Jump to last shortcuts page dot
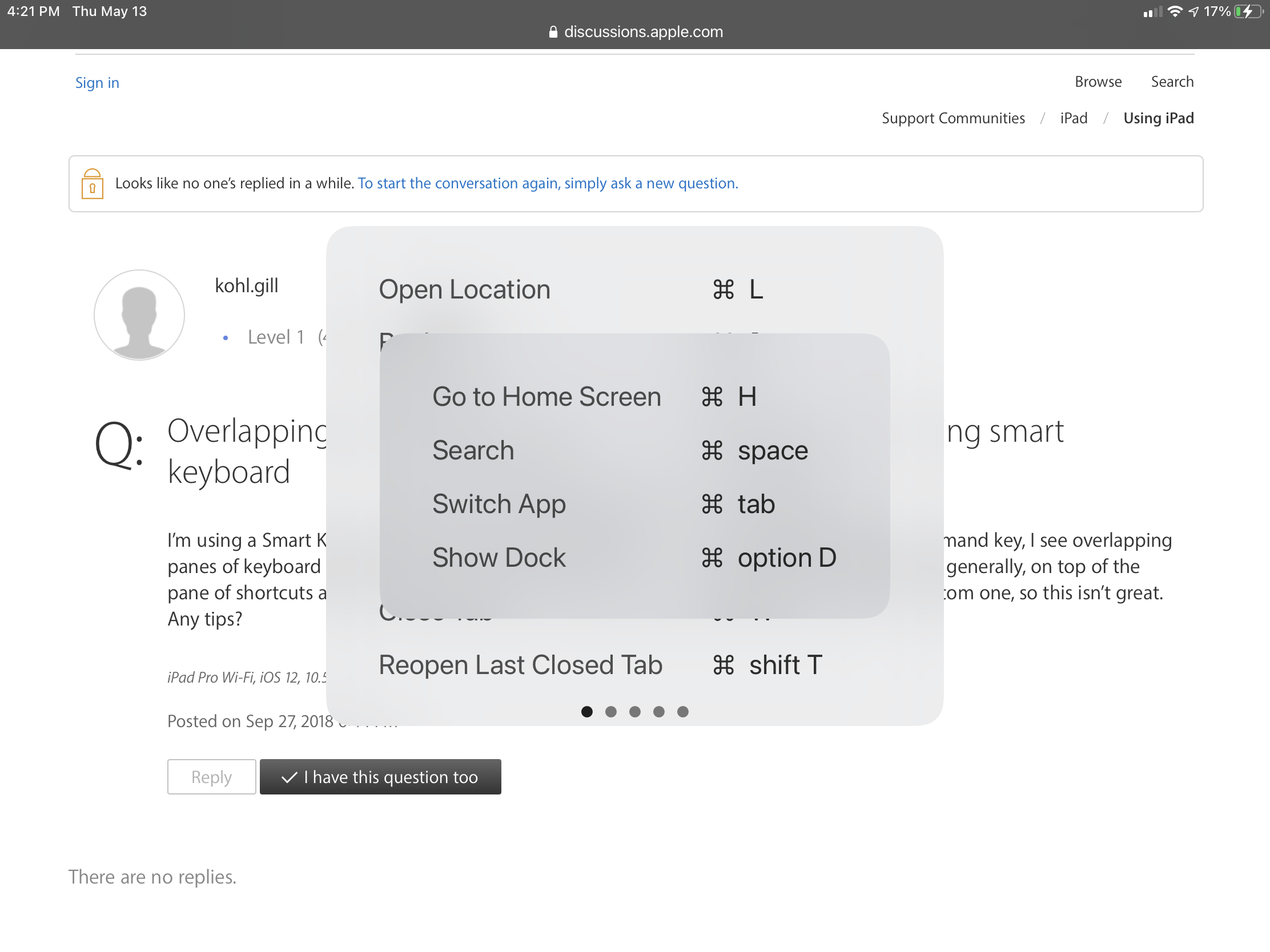 click(x=682, y=712)
